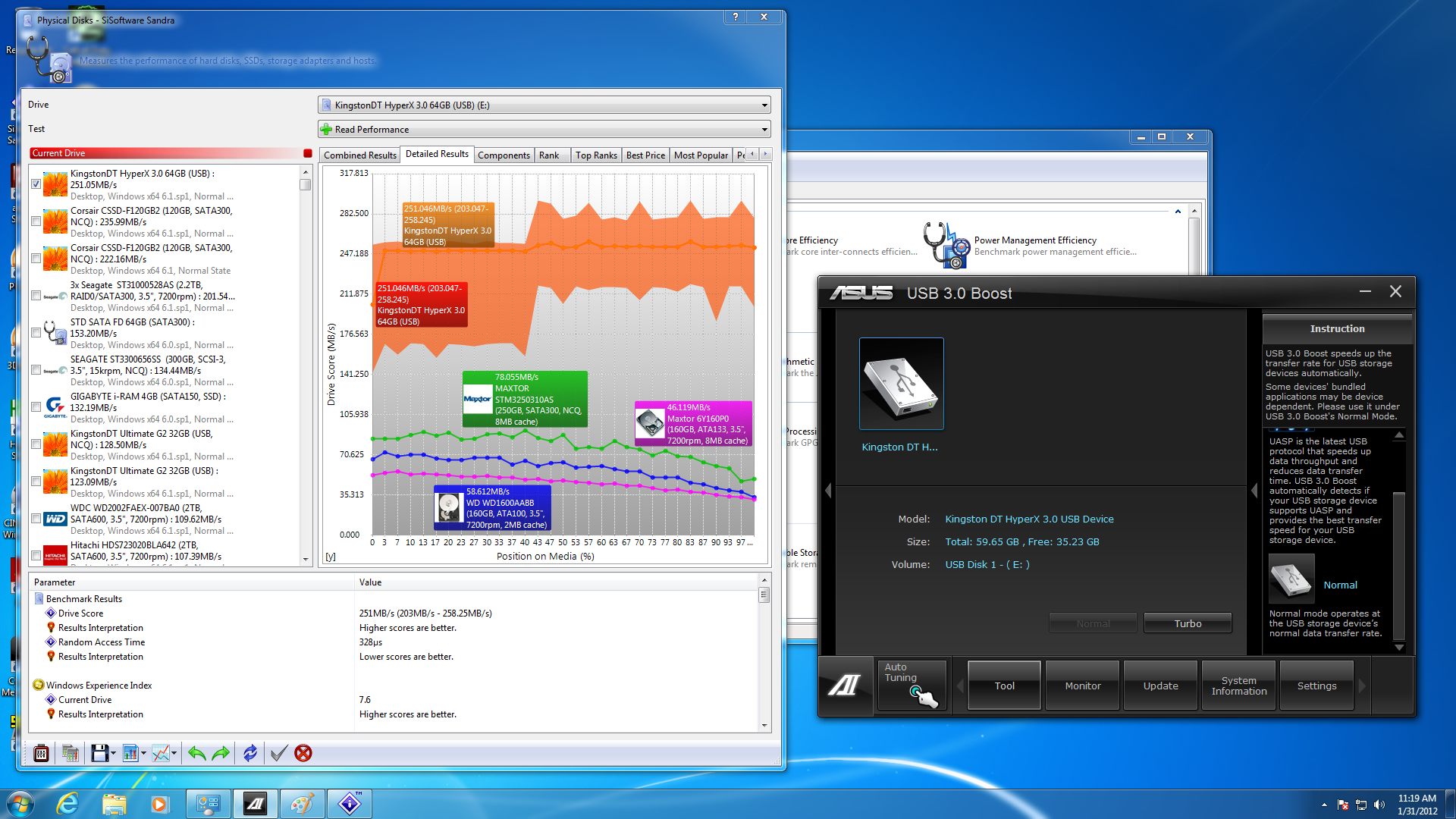The width and height of the screenshot is (1456, 819).
Task: Click the ASUS AI Suite logo button
Action: [845, 686]
